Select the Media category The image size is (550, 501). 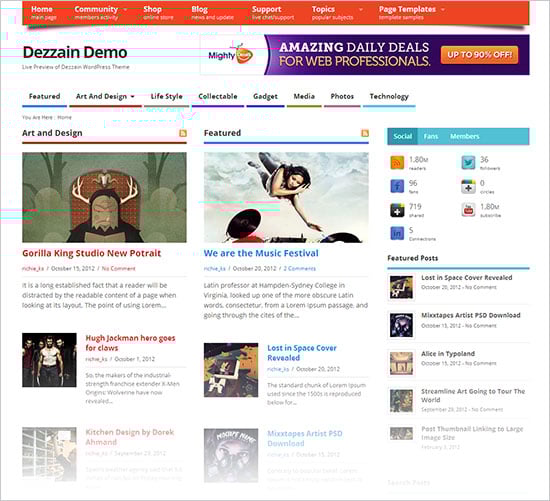[304, 96]
